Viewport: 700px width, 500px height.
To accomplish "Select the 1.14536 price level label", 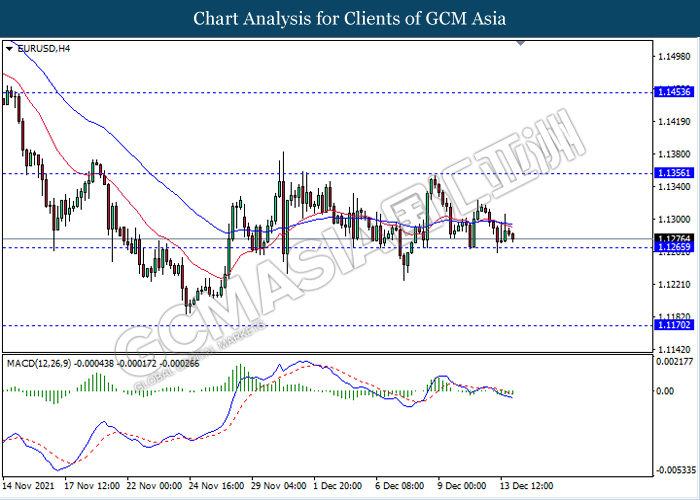I will (x=674, y=92).
